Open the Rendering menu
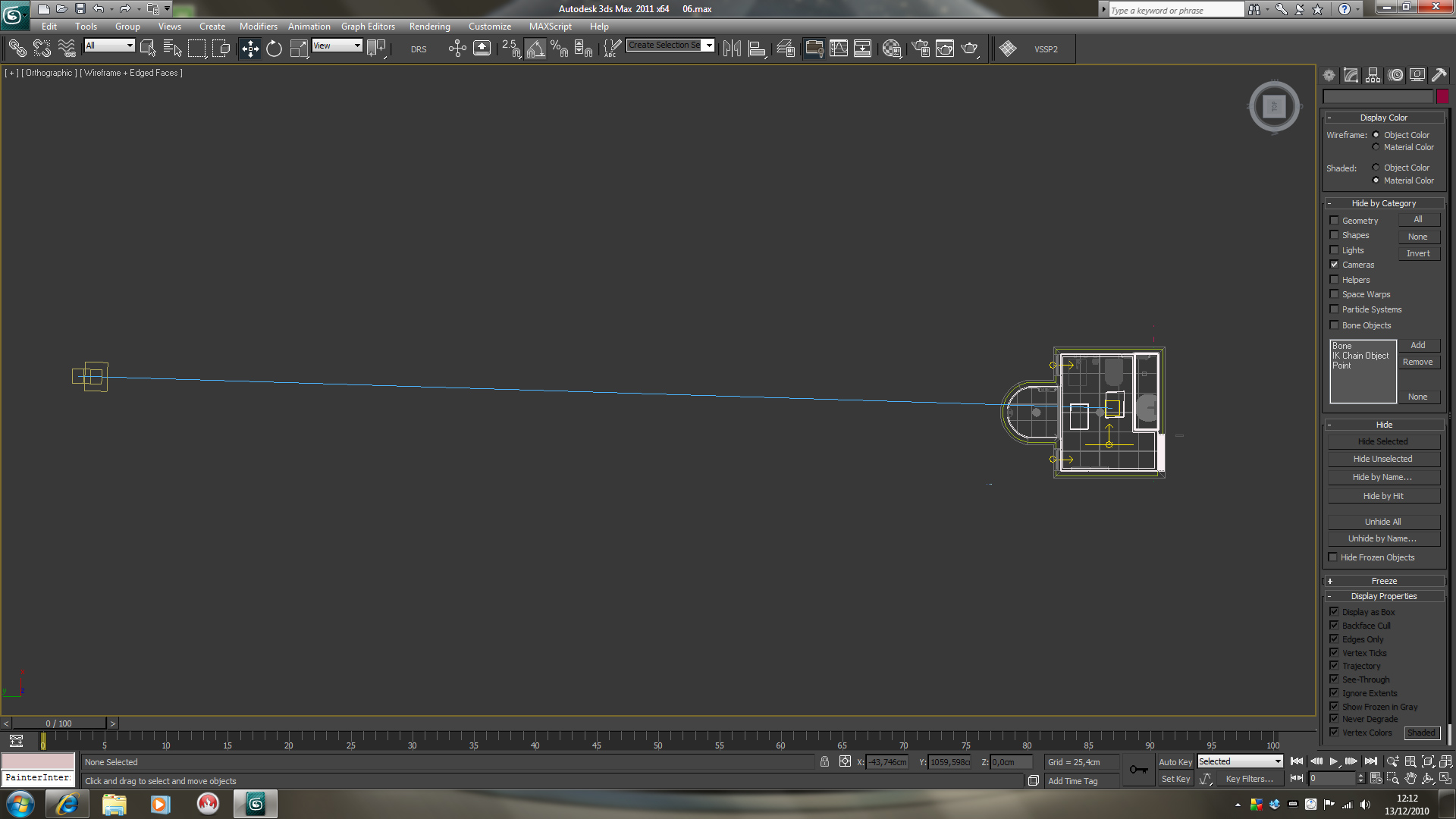1456x819 pixels. point(429,26)
